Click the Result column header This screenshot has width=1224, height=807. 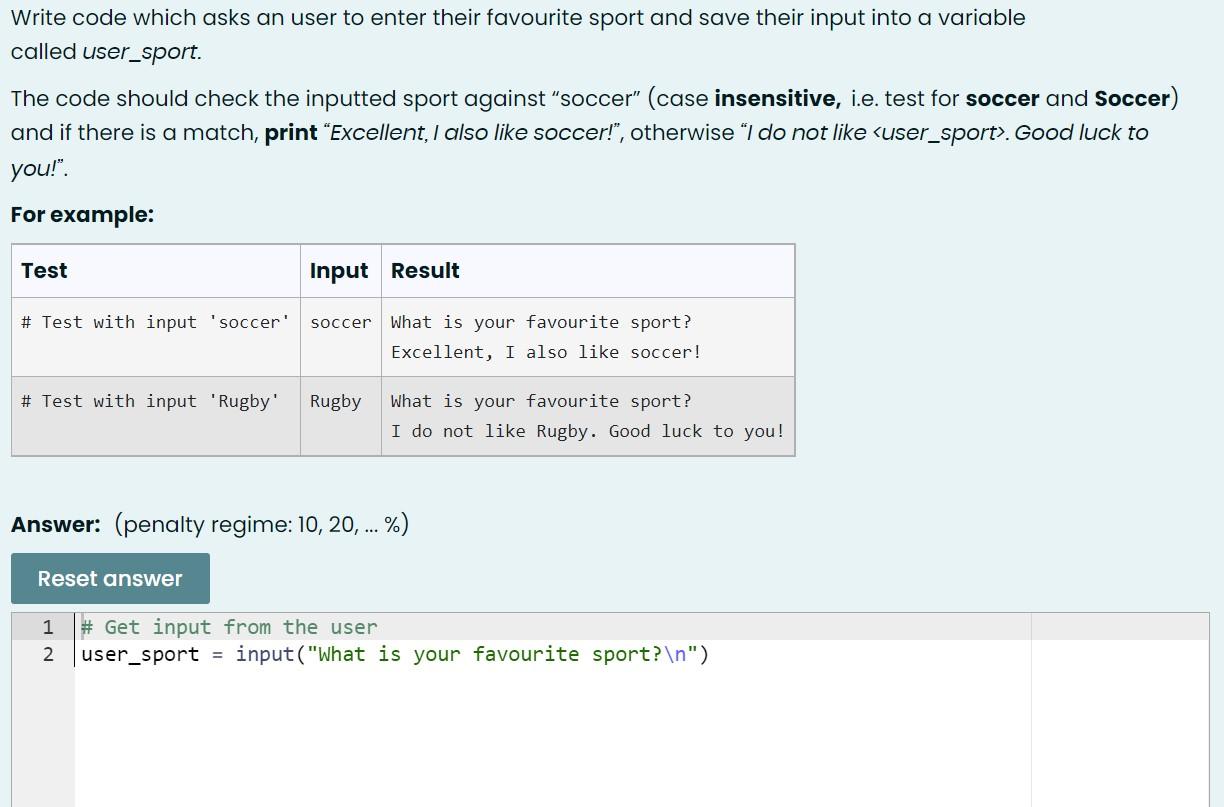click(424, 270)
